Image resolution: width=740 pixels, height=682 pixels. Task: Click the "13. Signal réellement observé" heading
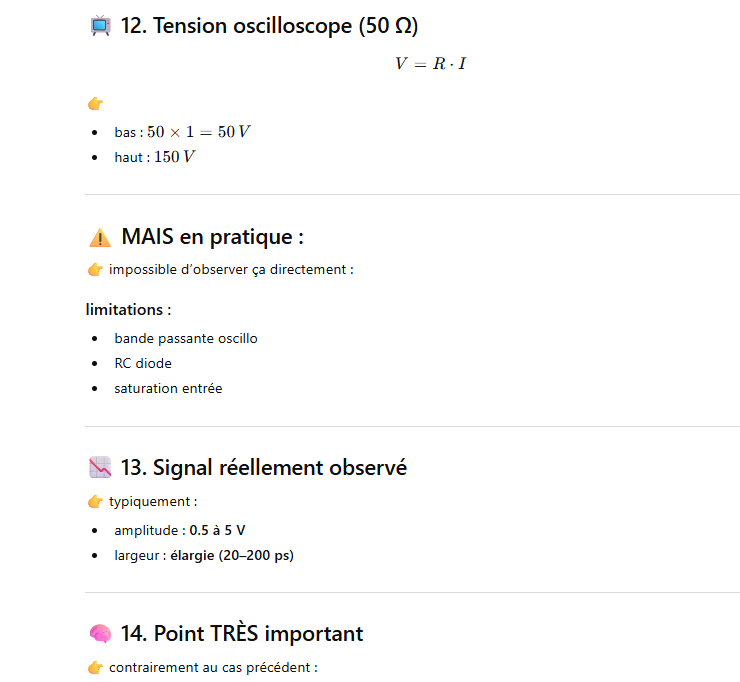click(x=263, y=467)
